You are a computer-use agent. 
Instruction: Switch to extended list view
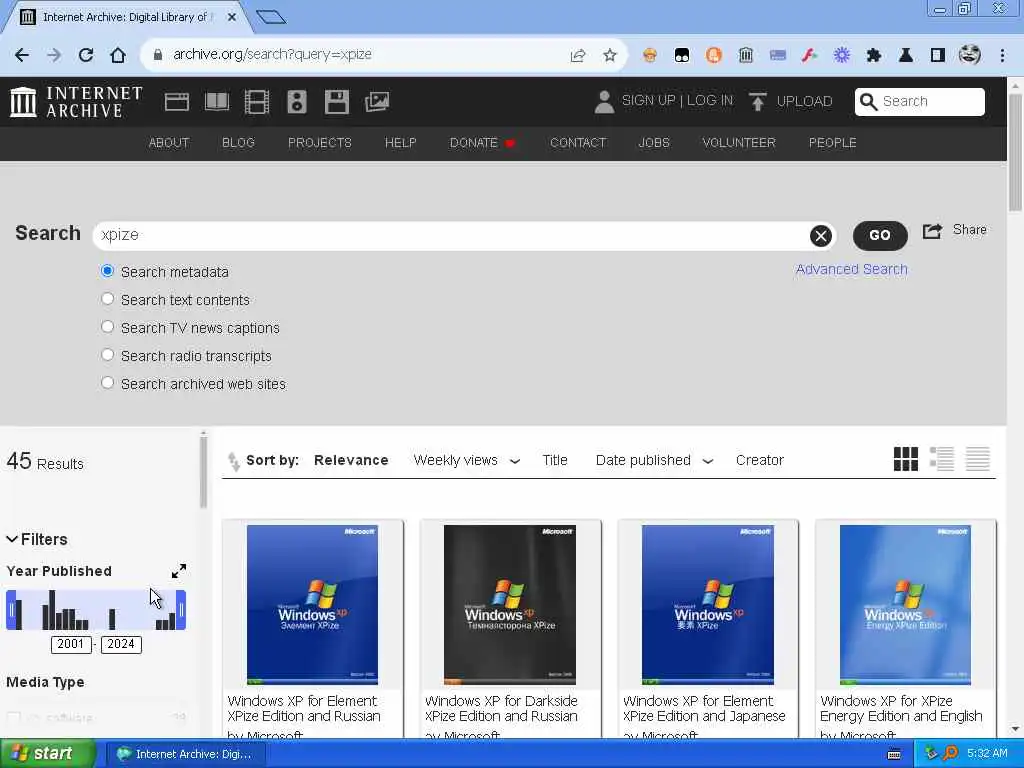tap(942, 459)
